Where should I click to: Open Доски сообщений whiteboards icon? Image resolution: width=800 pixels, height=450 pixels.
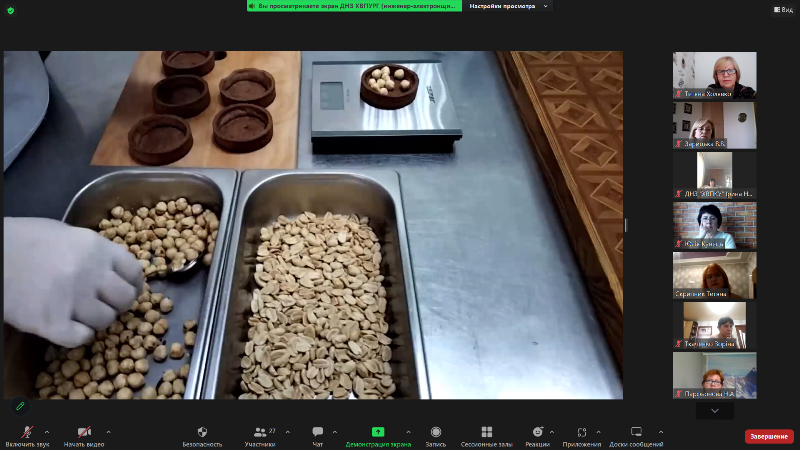coord(636,432)
